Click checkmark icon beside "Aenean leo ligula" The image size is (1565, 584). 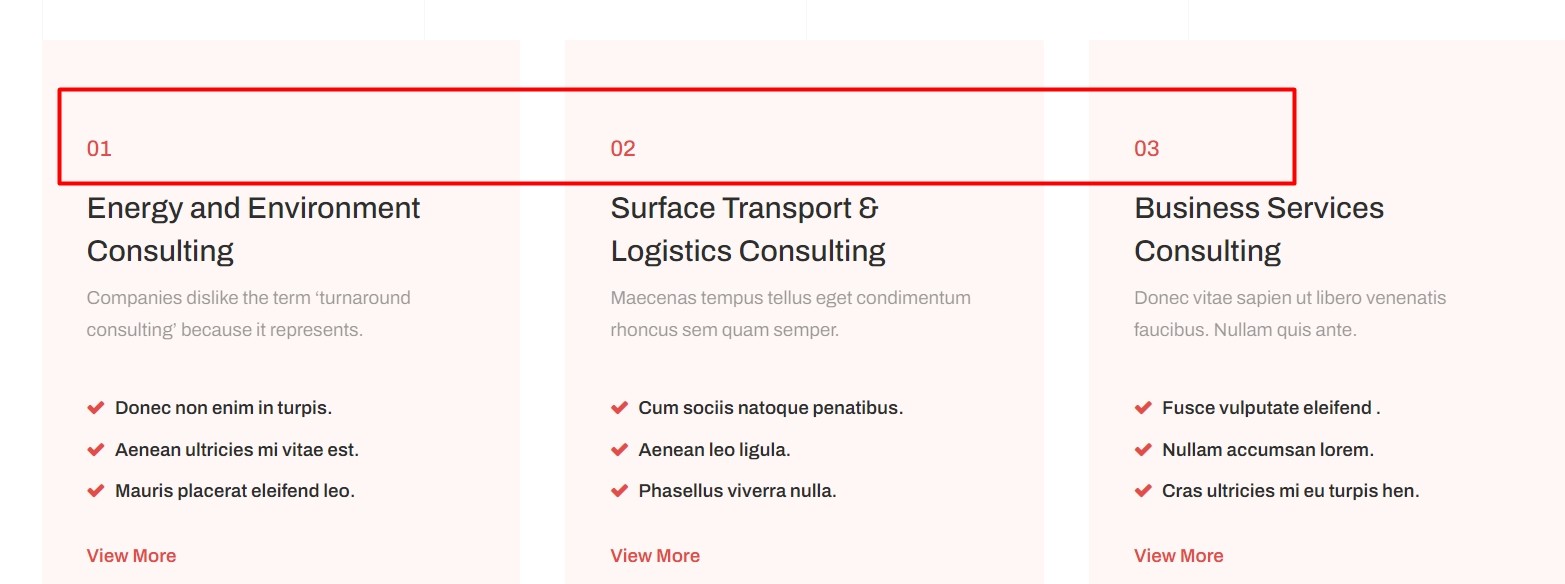(x=619, y=450)
